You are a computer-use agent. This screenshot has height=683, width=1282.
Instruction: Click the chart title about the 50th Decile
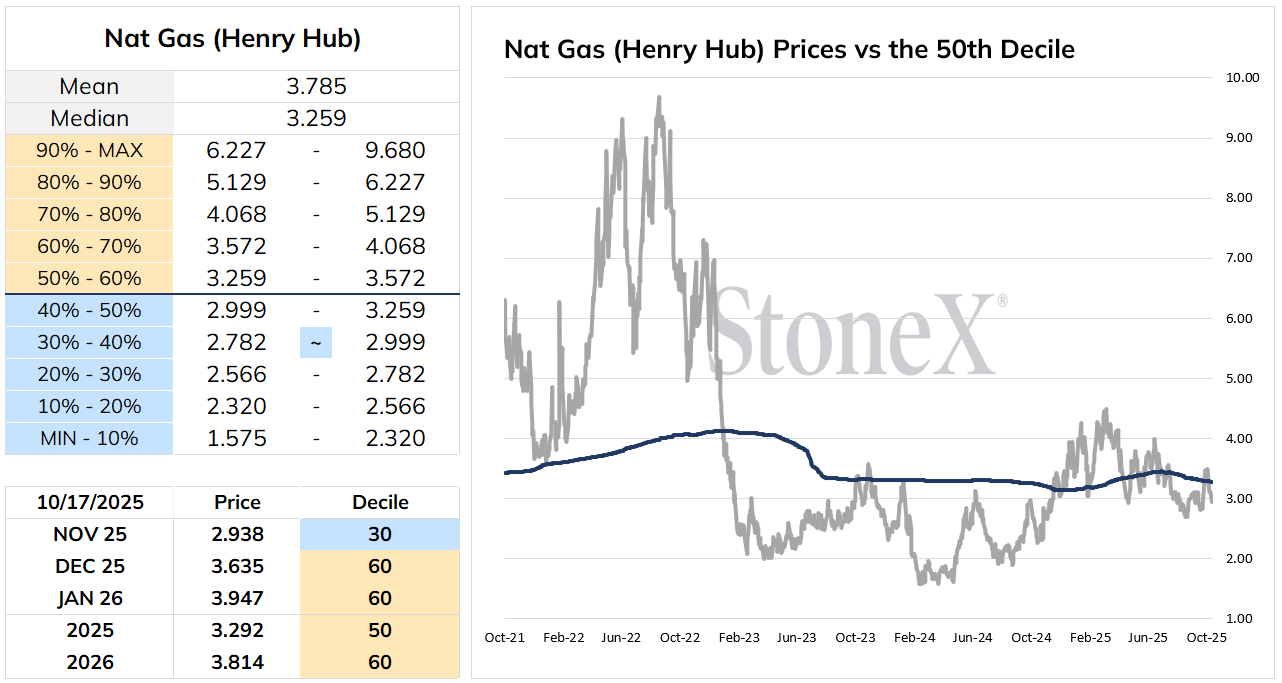point(789,49)
